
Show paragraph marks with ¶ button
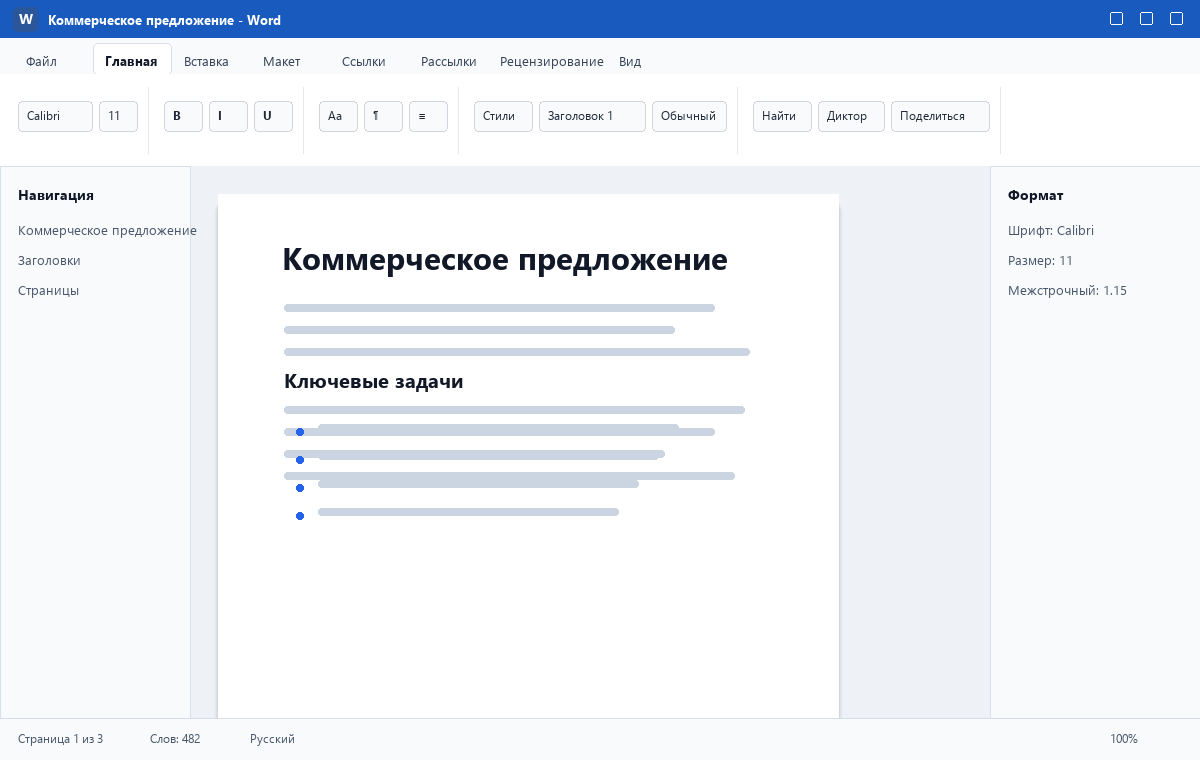(x=383, y=116)
